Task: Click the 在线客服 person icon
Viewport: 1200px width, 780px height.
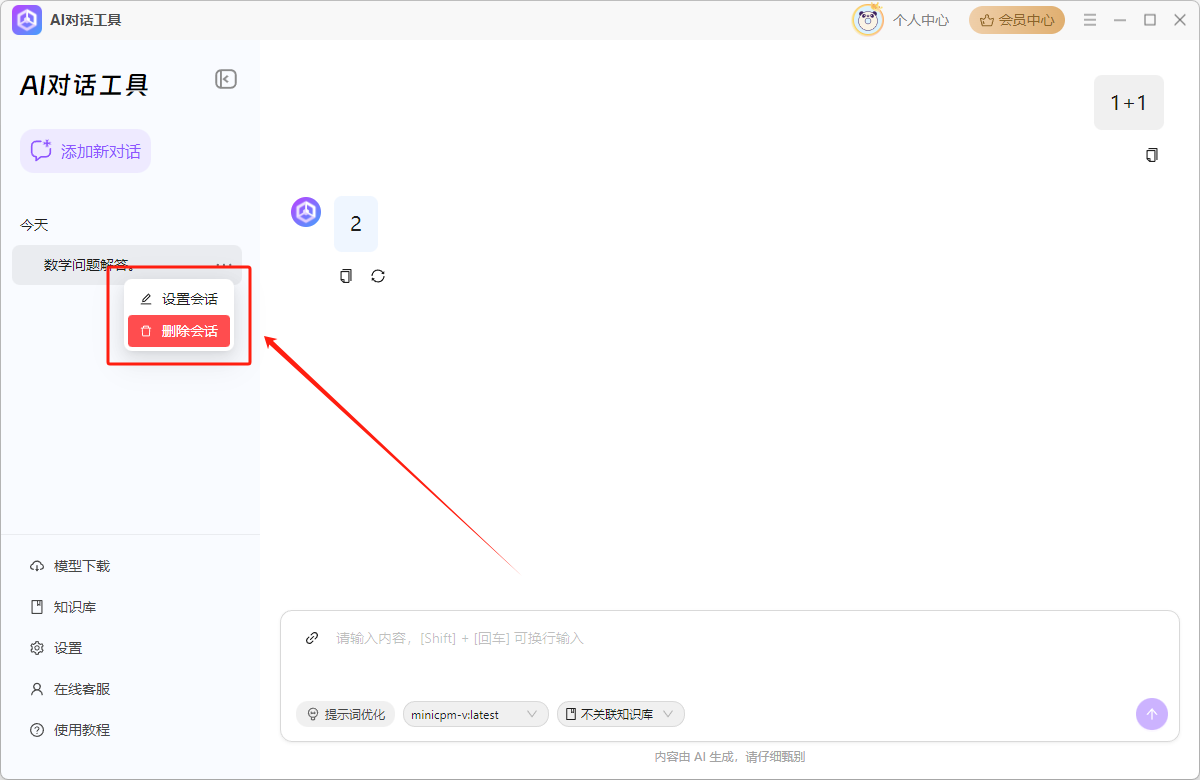Action: pos(37,689)
